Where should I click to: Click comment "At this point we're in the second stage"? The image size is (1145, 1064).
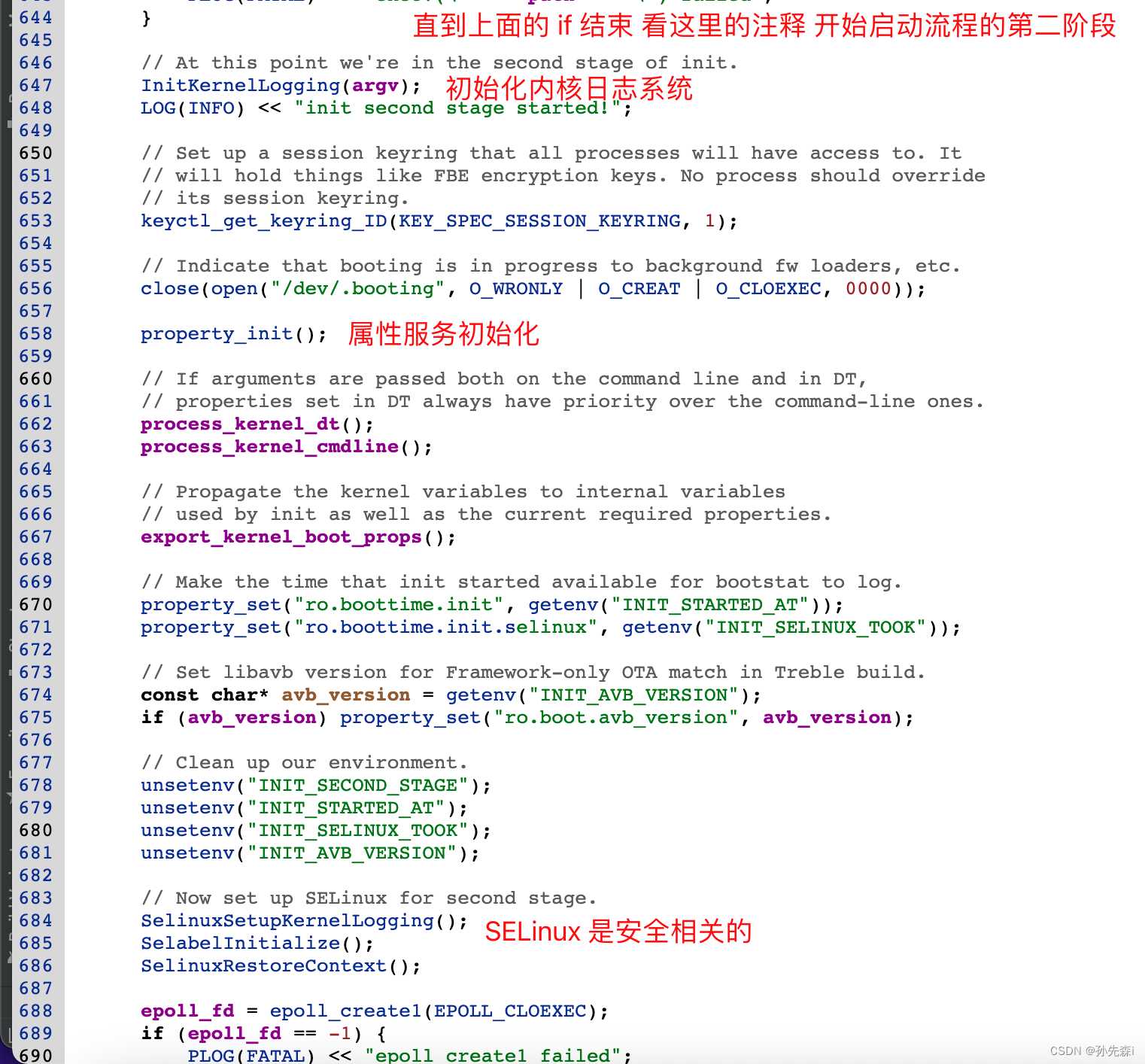440,63
